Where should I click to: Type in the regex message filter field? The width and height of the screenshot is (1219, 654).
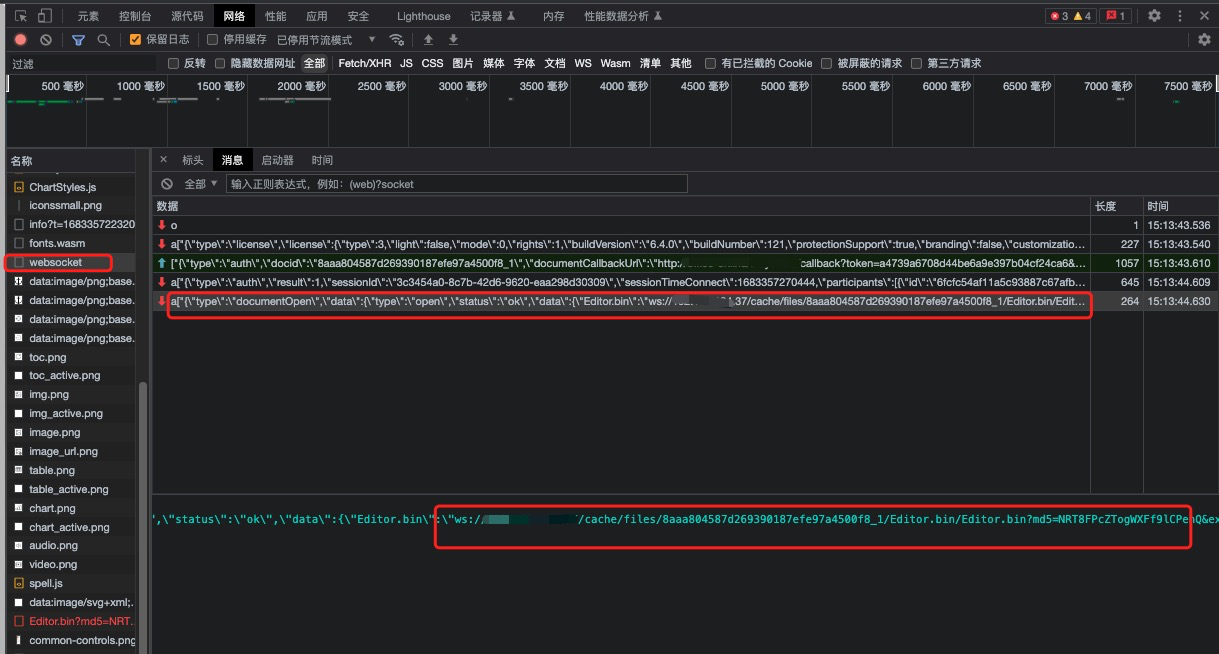point(450,183)
